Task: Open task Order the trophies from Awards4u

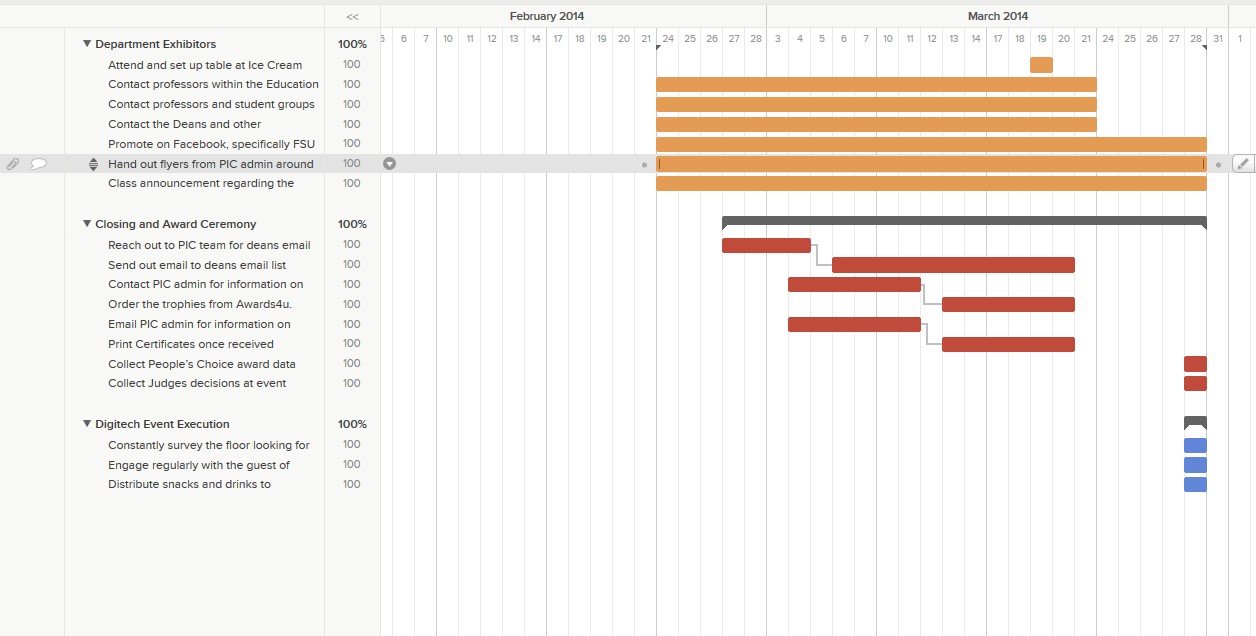Action: tap(200, 304)
